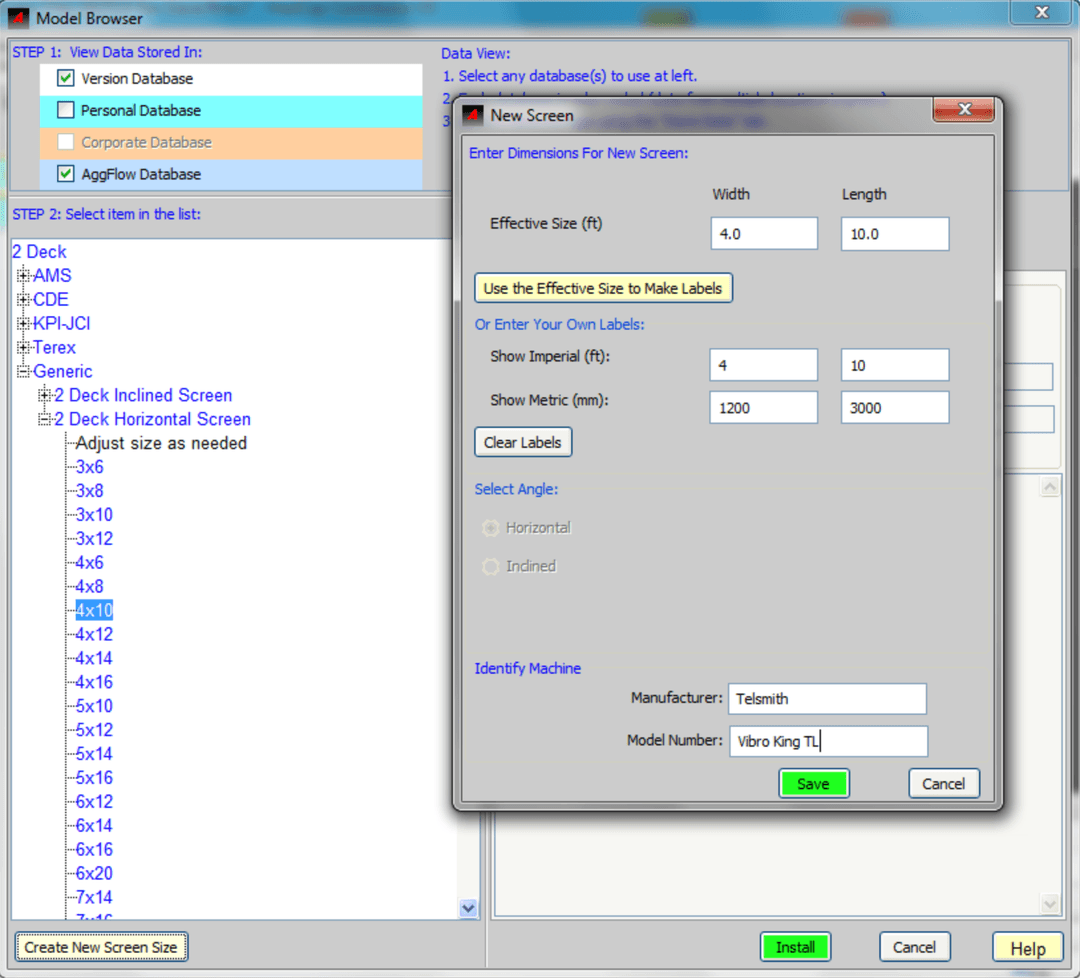The width and height of the screenshot is (1080, 978).
Task: Click the Model Browser title bar icon
Action: 18,18
